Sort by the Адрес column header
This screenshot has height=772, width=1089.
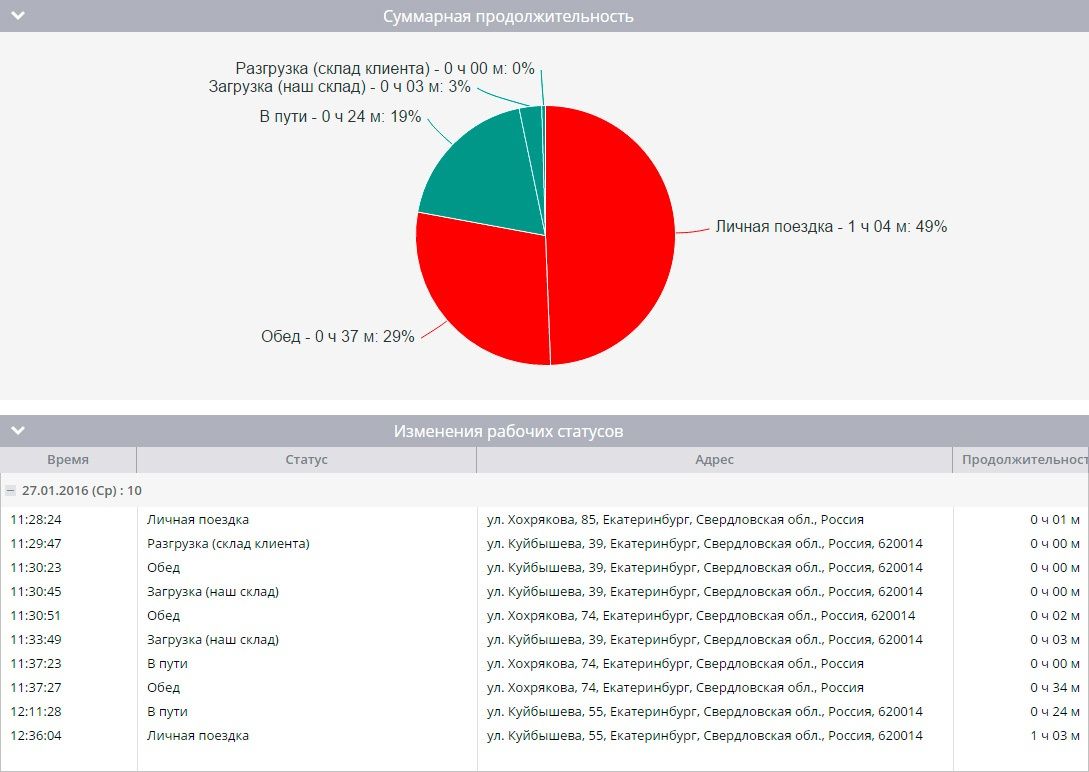[x=715, y=460]
